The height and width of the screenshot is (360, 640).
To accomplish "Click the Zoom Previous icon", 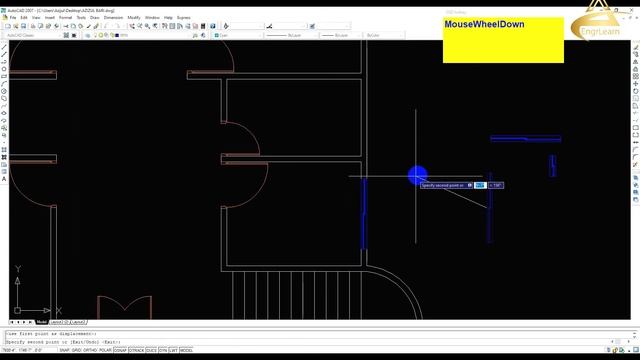I will point(155,26).
